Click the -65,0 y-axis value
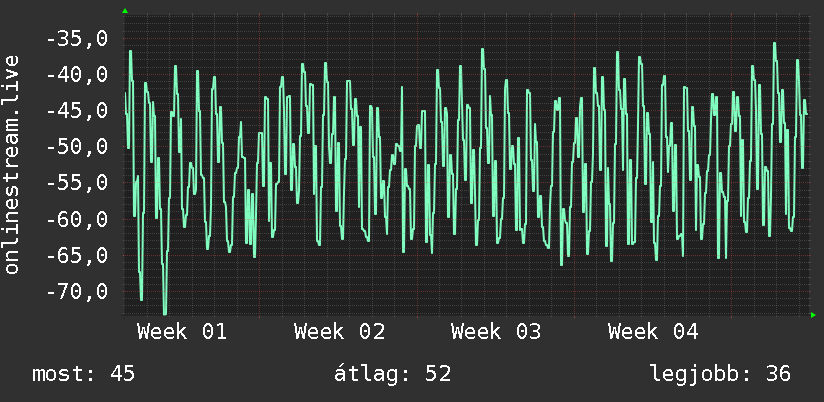Viewport: 824px width, 402px height. click(x=77, y=255)
